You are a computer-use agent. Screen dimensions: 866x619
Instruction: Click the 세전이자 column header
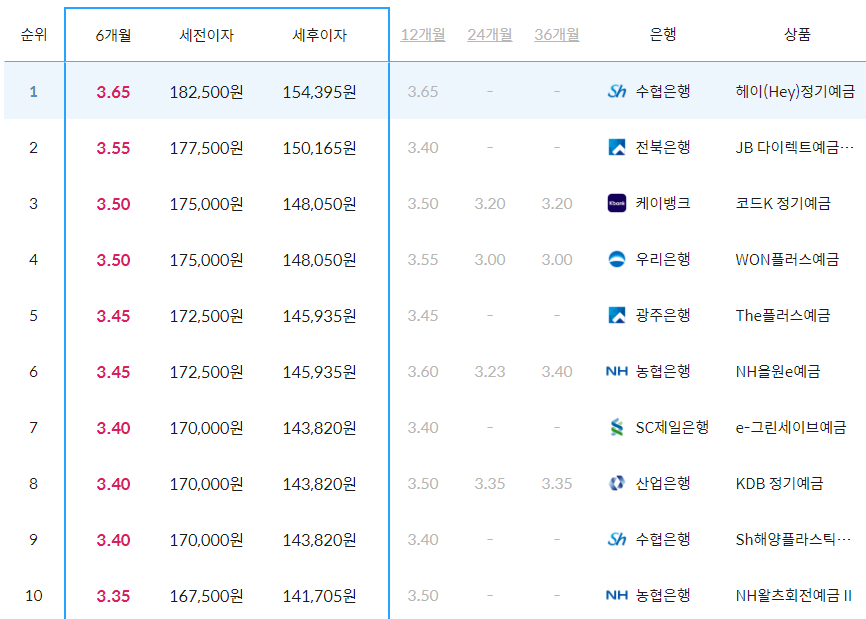(x=207, y=35)
